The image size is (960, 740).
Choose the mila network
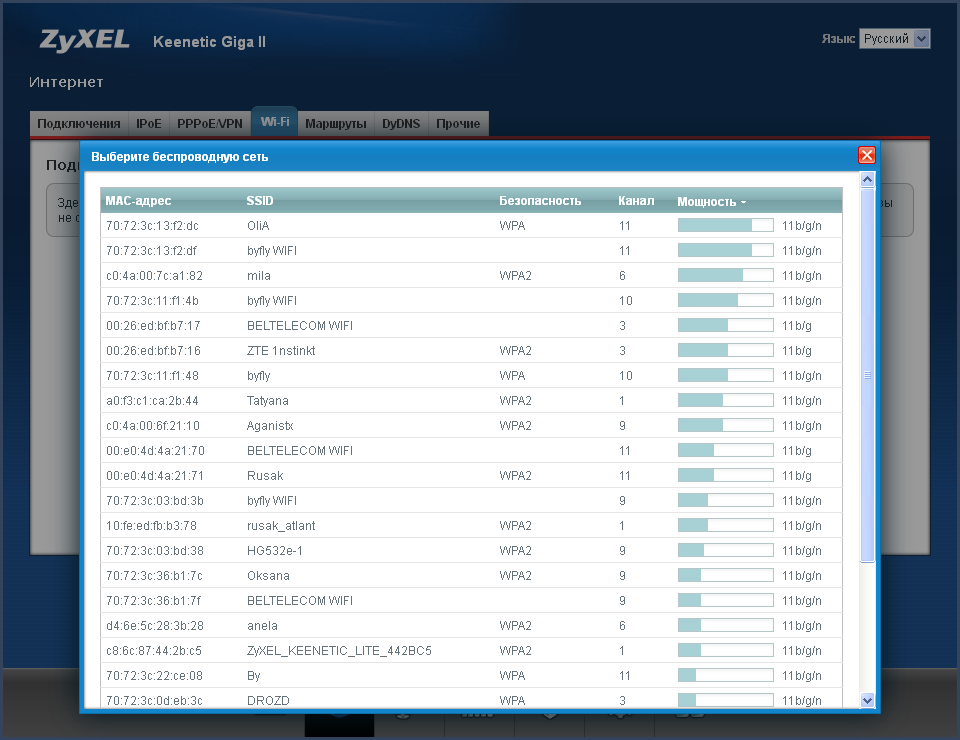471,276
